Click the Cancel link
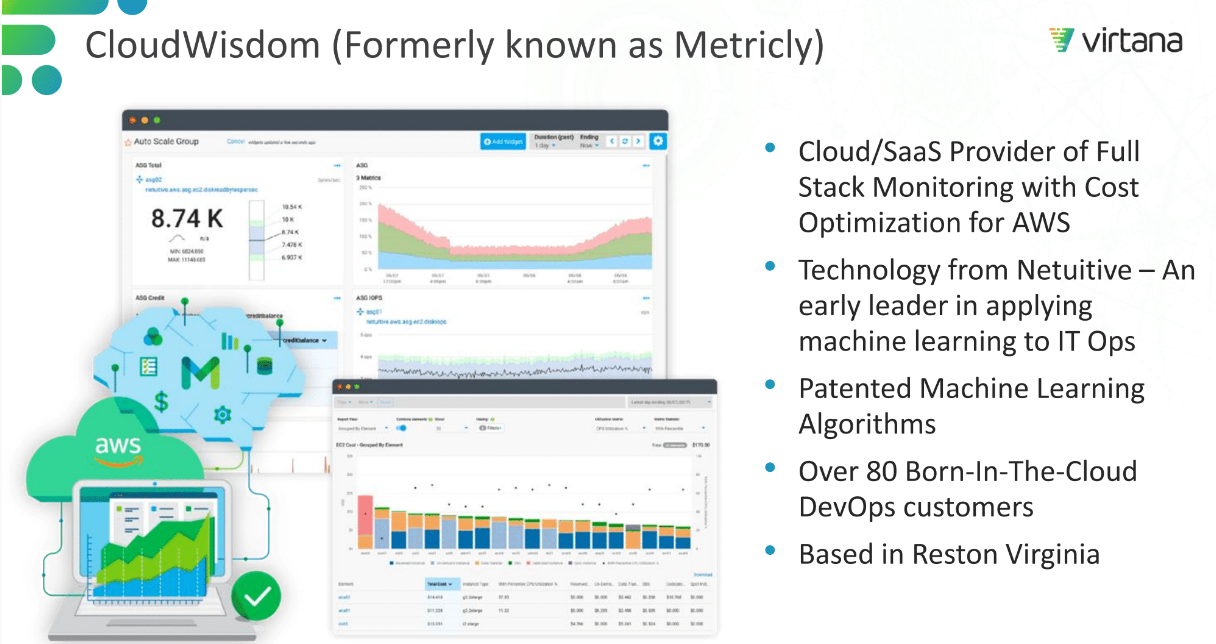Viewport: 1216px width, 644px height. click(236, 142)
